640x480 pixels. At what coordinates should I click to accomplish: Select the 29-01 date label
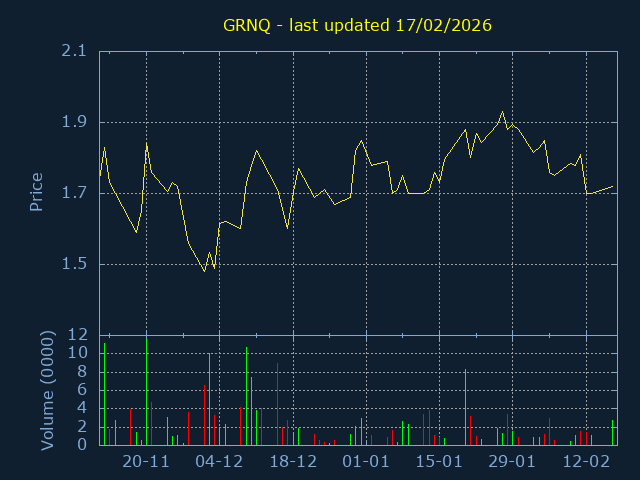512,462
